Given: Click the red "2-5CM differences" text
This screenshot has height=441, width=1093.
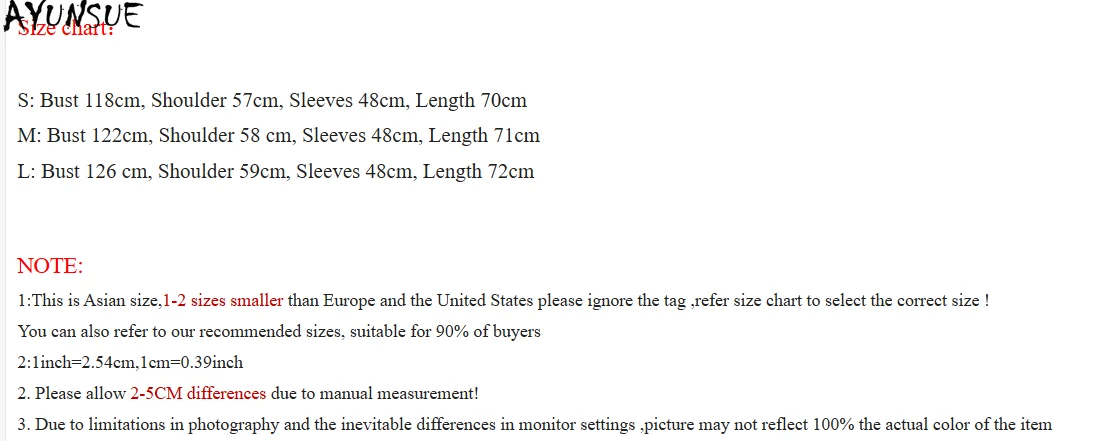Looking at the screenshot, I should [x=198, y=393].
